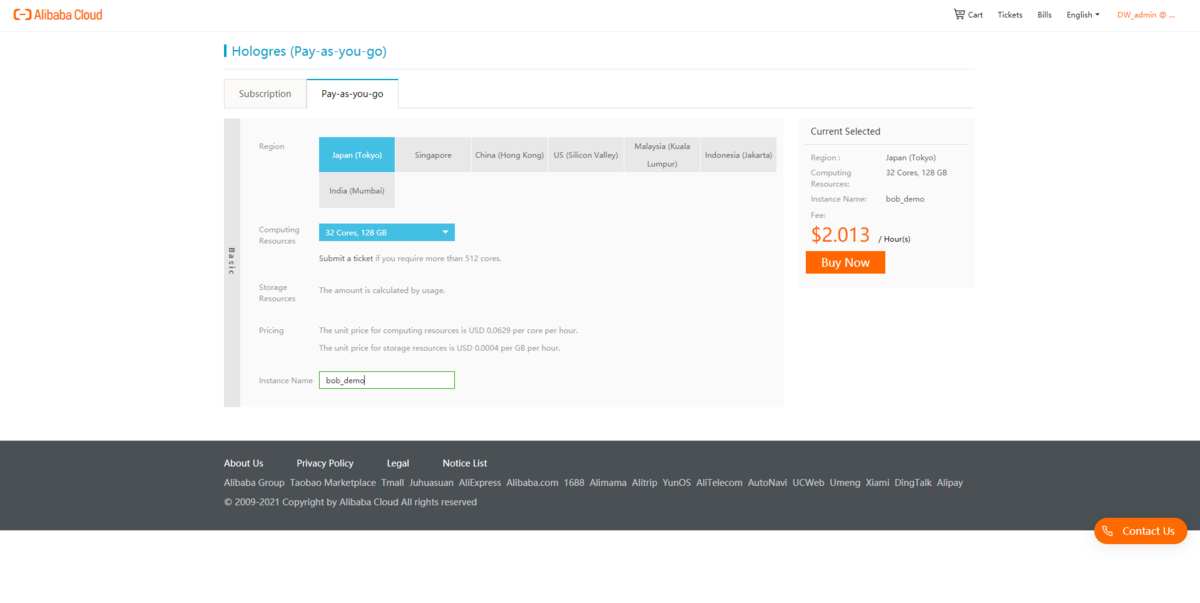The image size is (1200, 603).
Task: Click the Current Selected panel heading
Action: pos(846,131)
